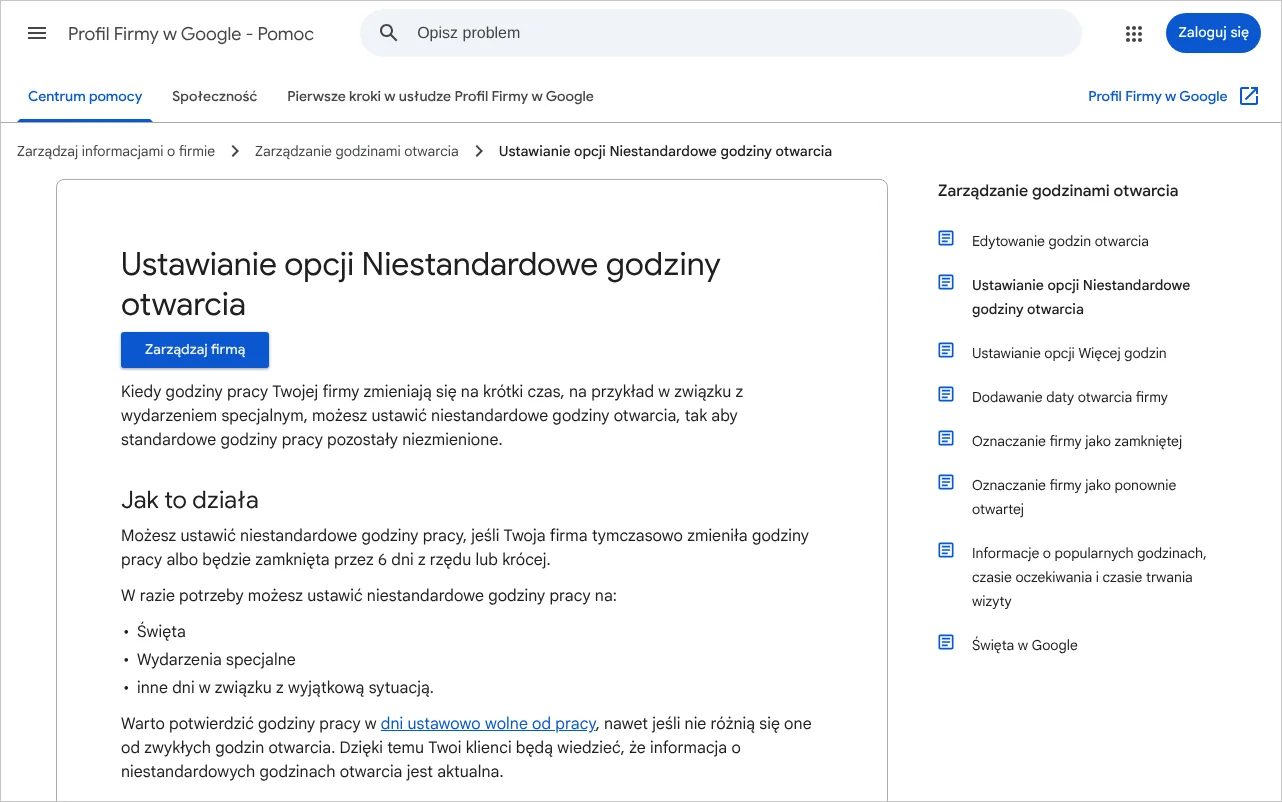Click the Zarządzaj firmą button
This screenshot has width=1282, height=802.
[x=195, y=350]
